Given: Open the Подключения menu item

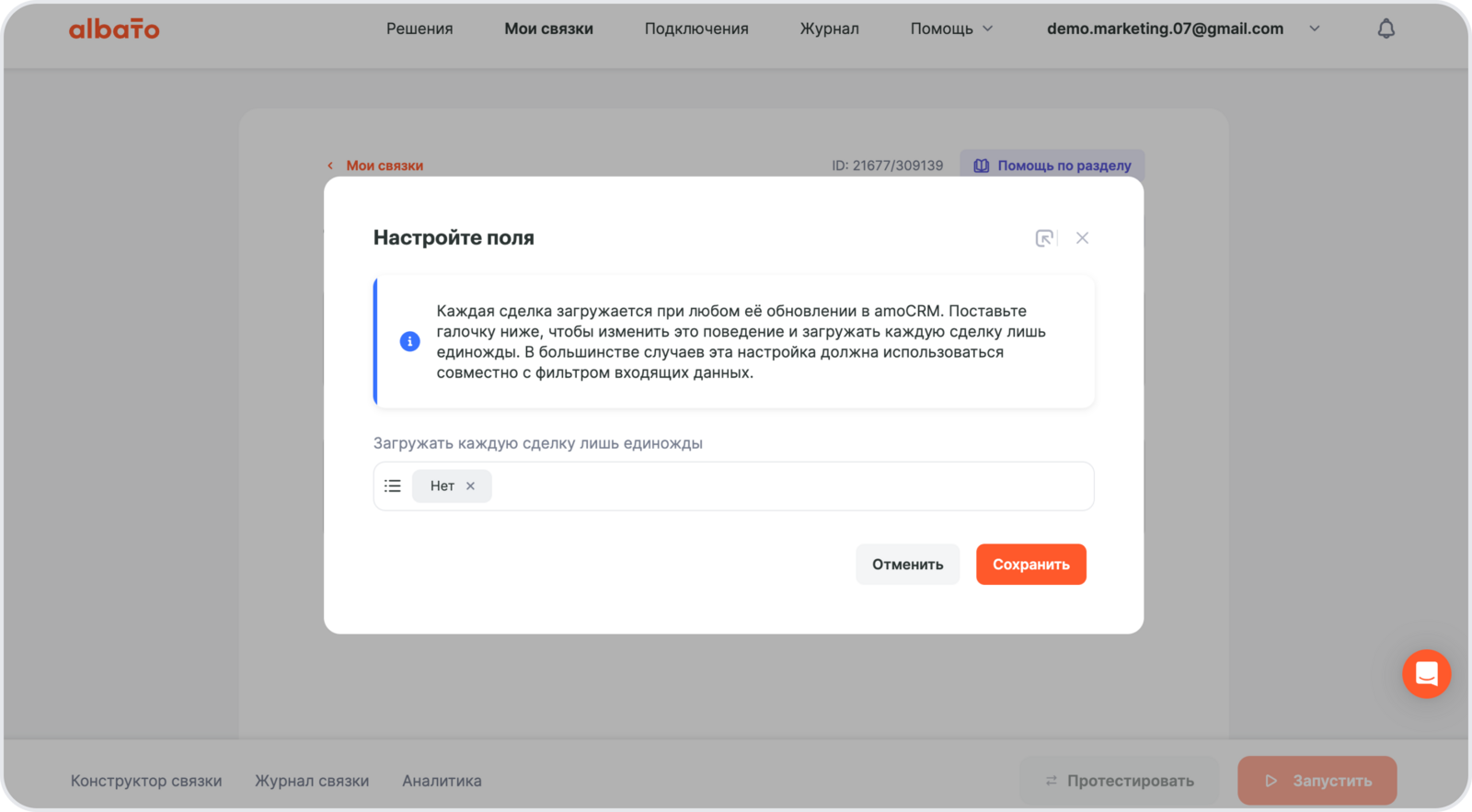Looking at the screenshot, I should 696,29.
